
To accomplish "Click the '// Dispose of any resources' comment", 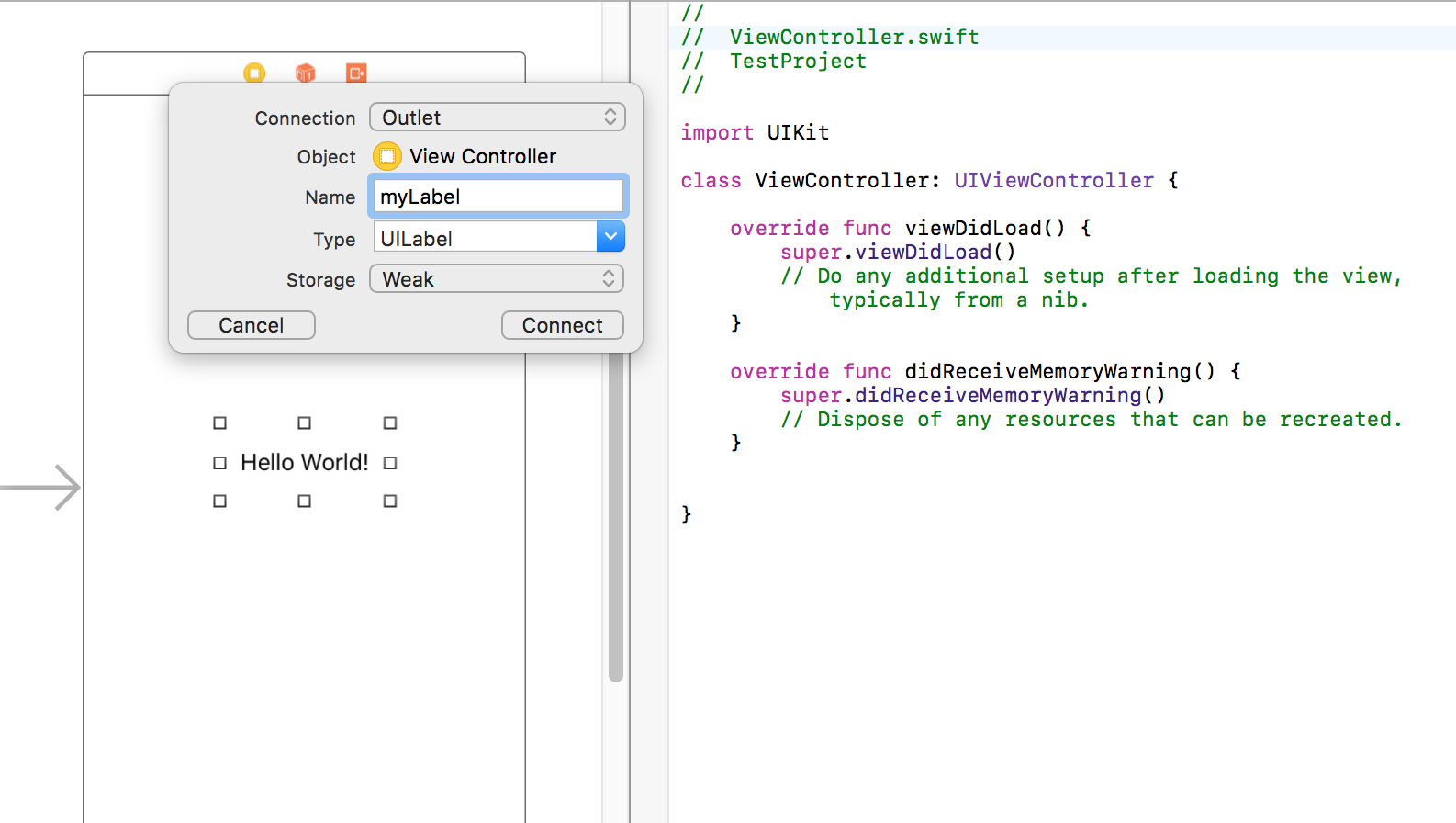I will 1092,419.
